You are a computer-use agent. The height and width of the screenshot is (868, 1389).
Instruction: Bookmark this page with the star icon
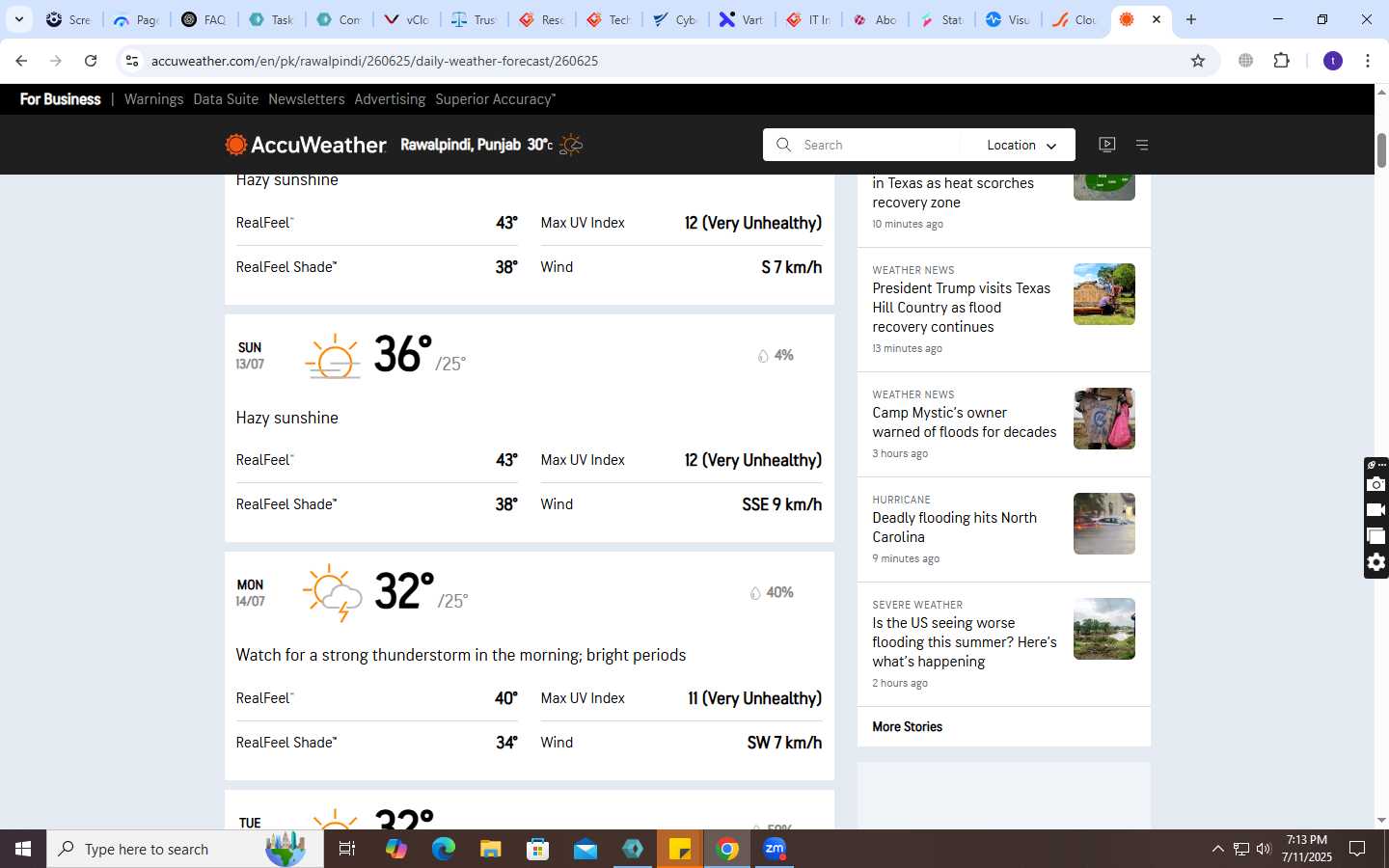click(x=1198, y=61)
